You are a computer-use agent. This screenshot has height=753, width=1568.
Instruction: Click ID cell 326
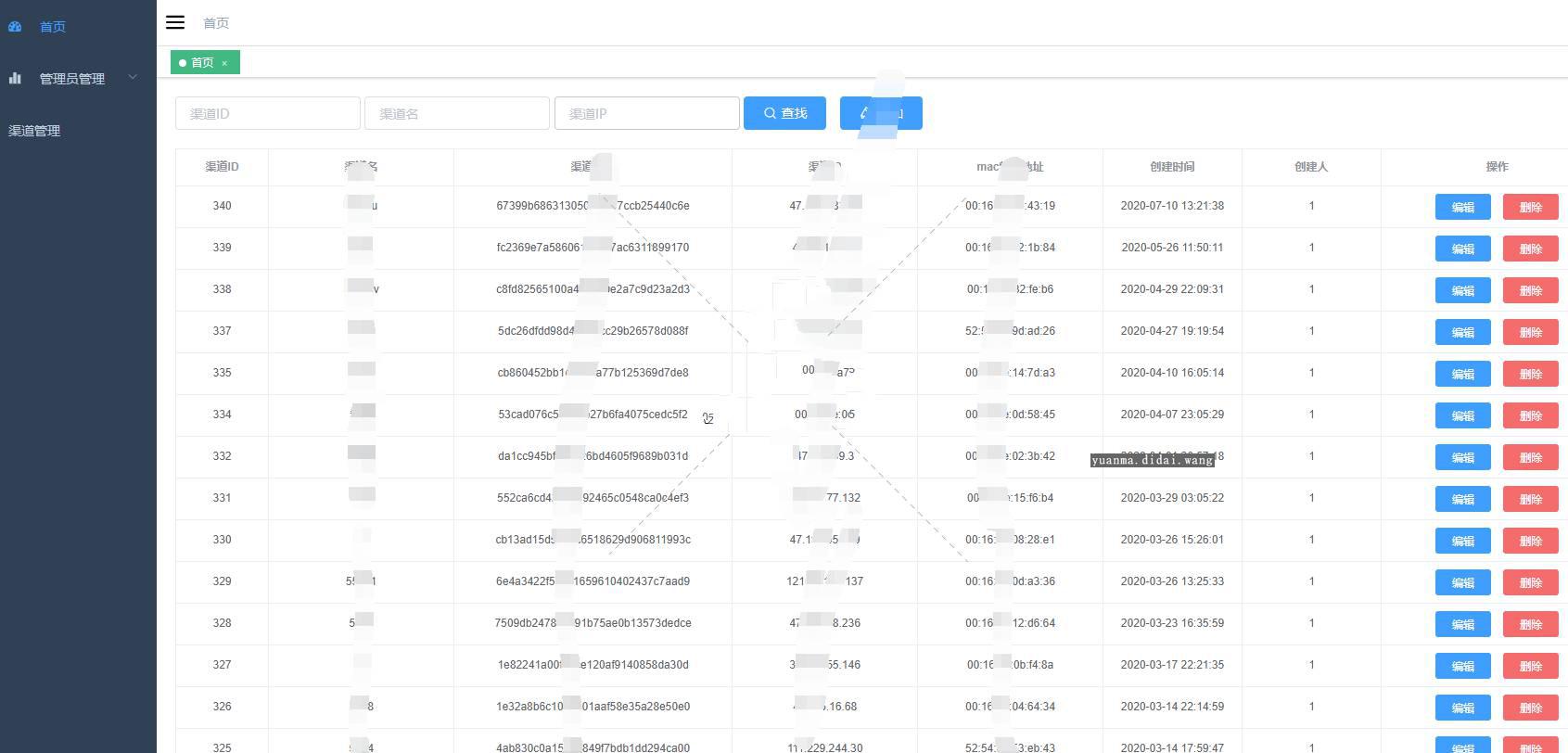click(x=222, y=707)
